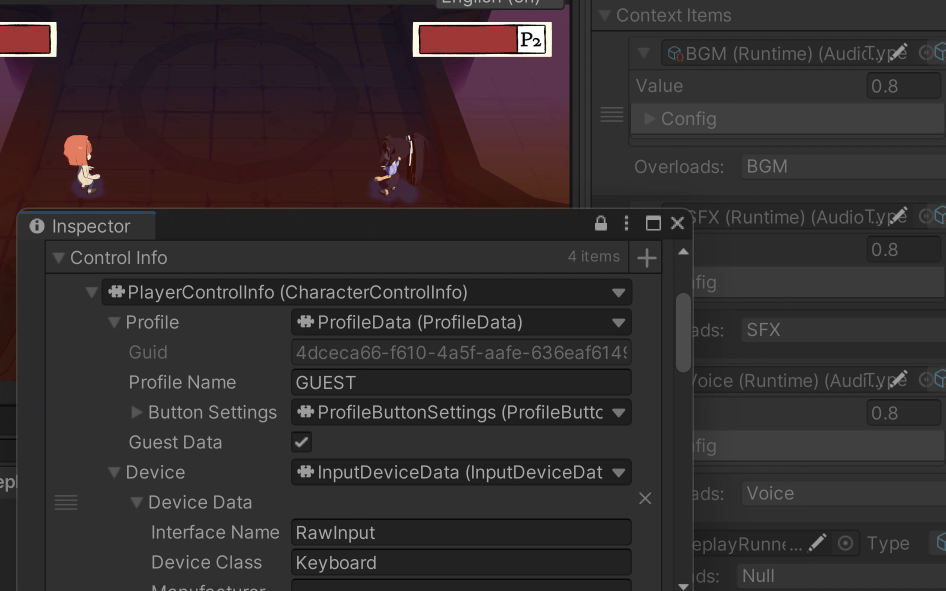Click the orange-haired character in game view
This screenshot has height=591, width=946.
click(x=81, y=164)
